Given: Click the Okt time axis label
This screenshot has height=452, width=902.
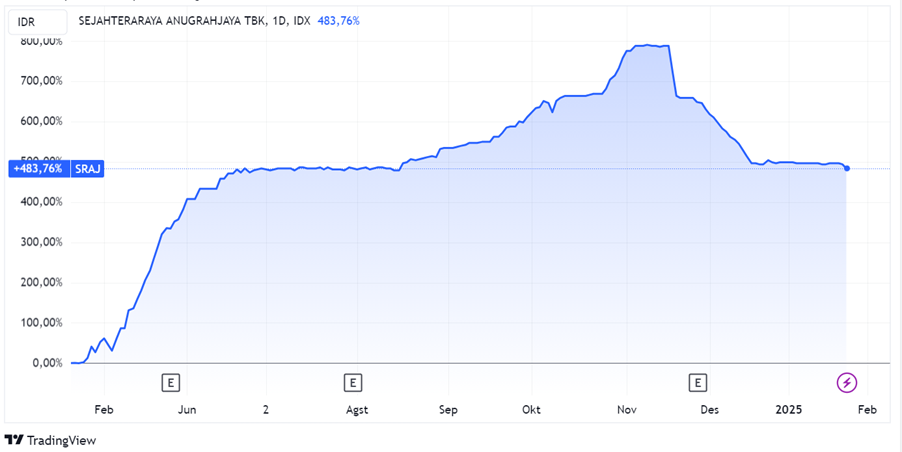Looking at the screenshot, I should click(531, 410).
